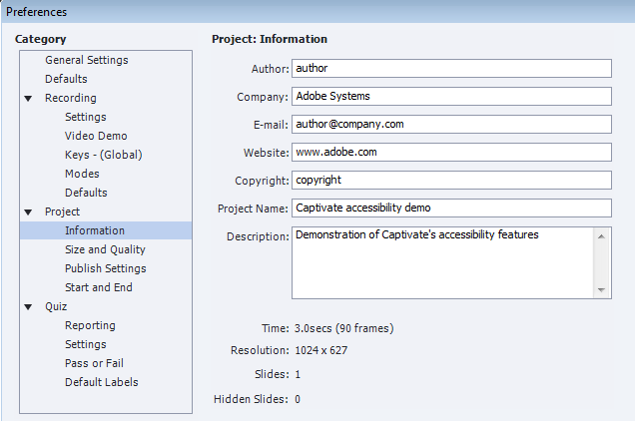Select Modes in the Recording section
The image size is (635, 421).
(x=82, y=174)
